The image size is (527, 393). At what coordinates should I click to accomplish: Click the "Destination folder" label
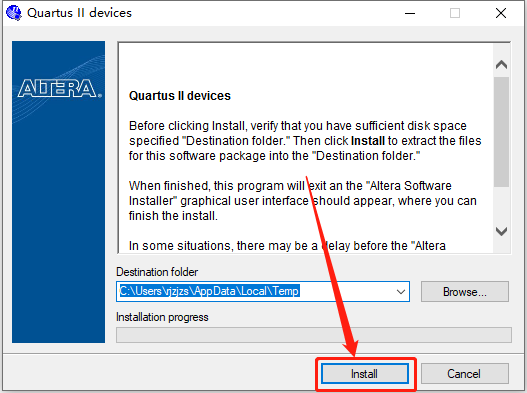(x=157, y=272)
